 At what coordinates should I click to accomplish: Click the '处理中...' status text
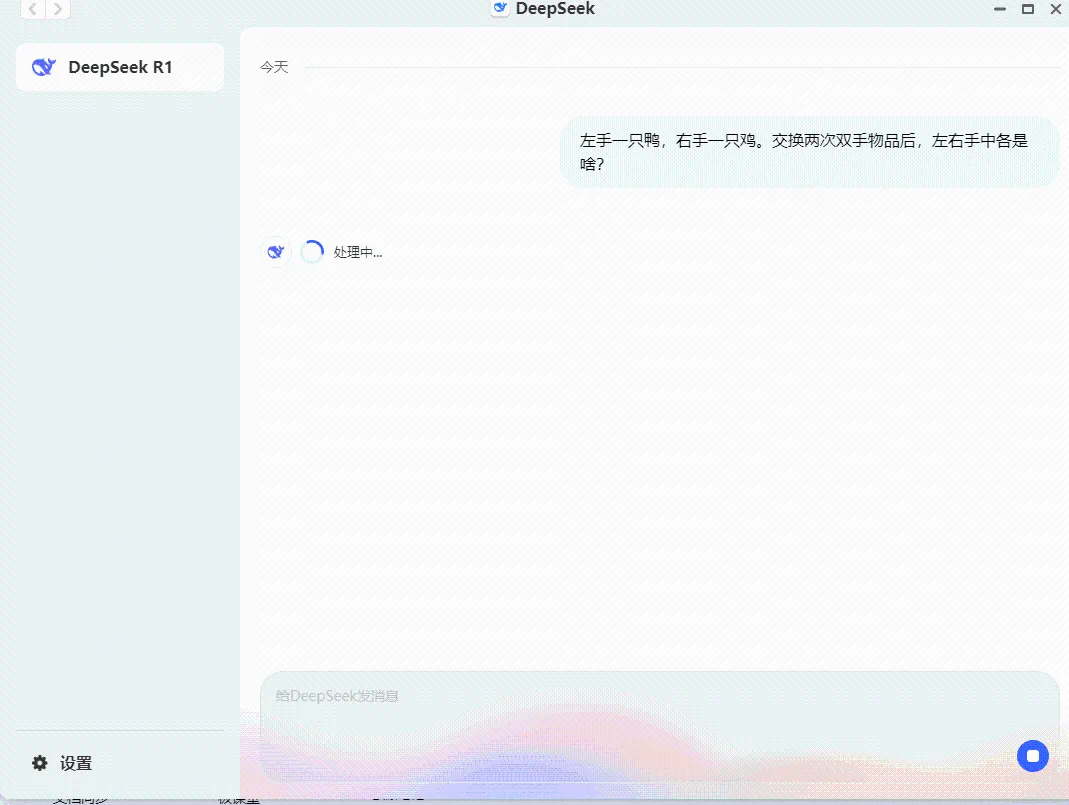(357, 252)
